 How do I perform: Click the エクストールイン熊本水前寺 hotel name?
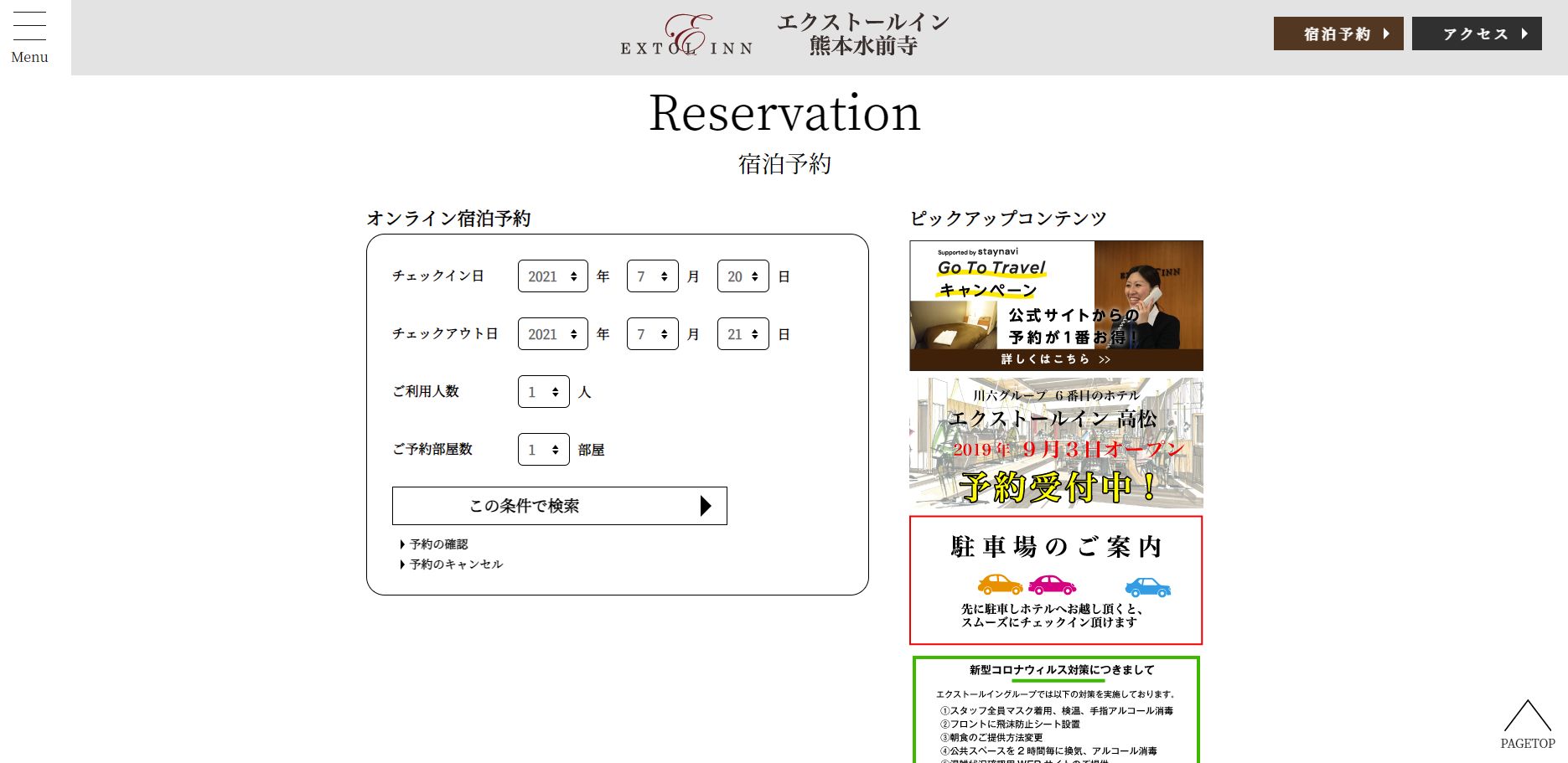[x=863, y=34]
